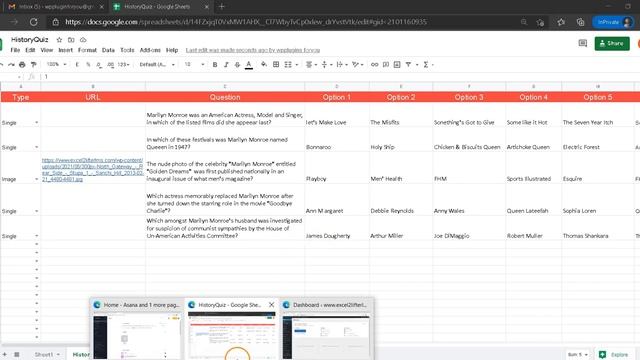
Task: Open the Format menu
Action: pyautogui.click(x=87, y=50)
